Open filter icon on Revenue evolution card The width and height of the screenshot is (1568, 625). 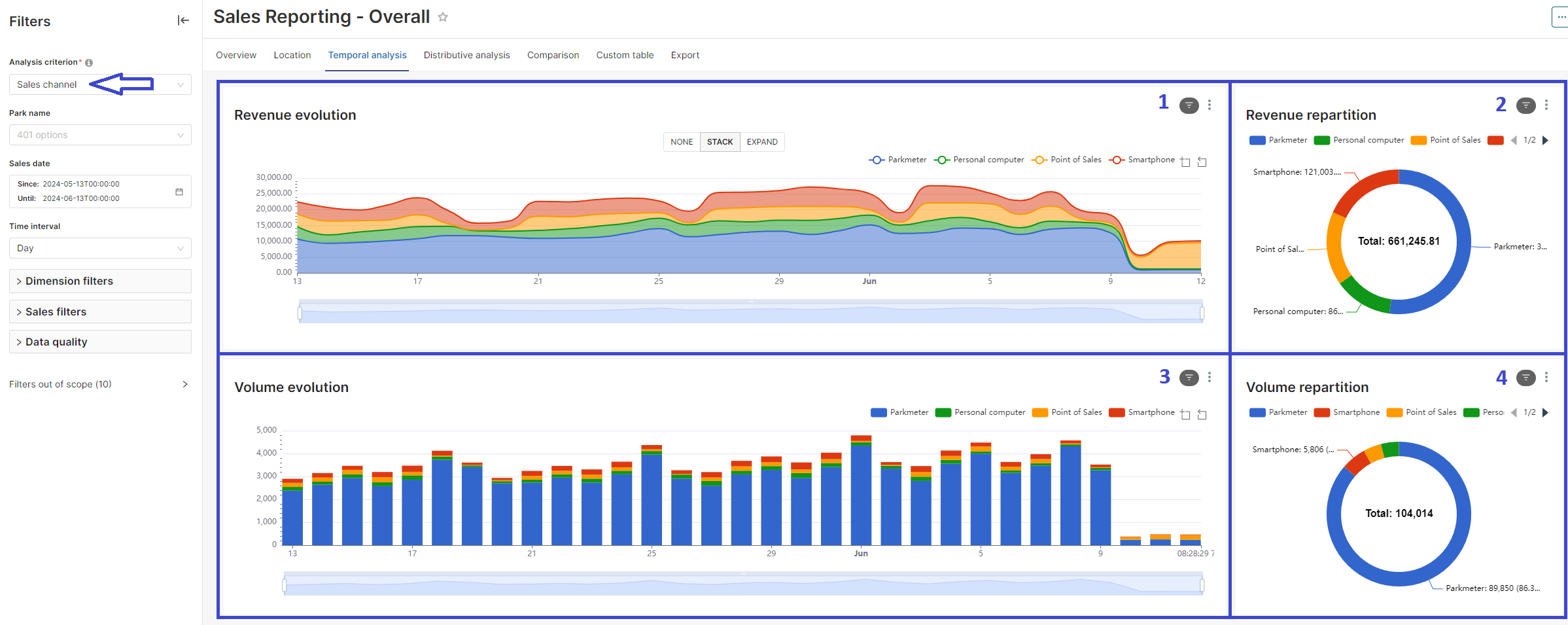point(1189,105)
